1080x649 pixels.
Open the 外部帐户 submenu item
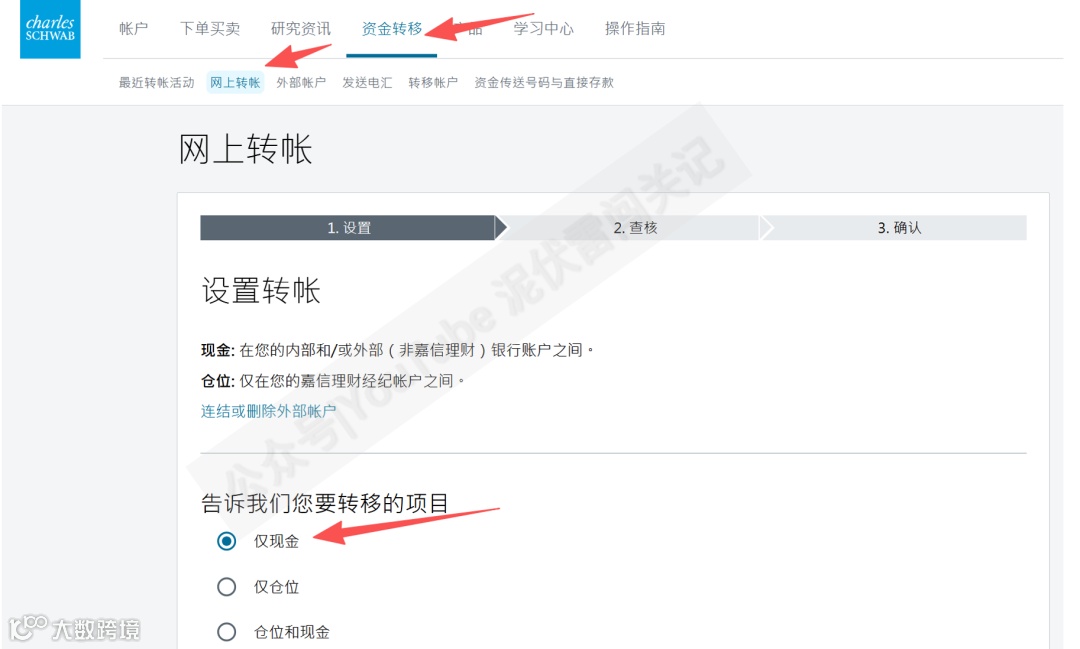point(301,83)
